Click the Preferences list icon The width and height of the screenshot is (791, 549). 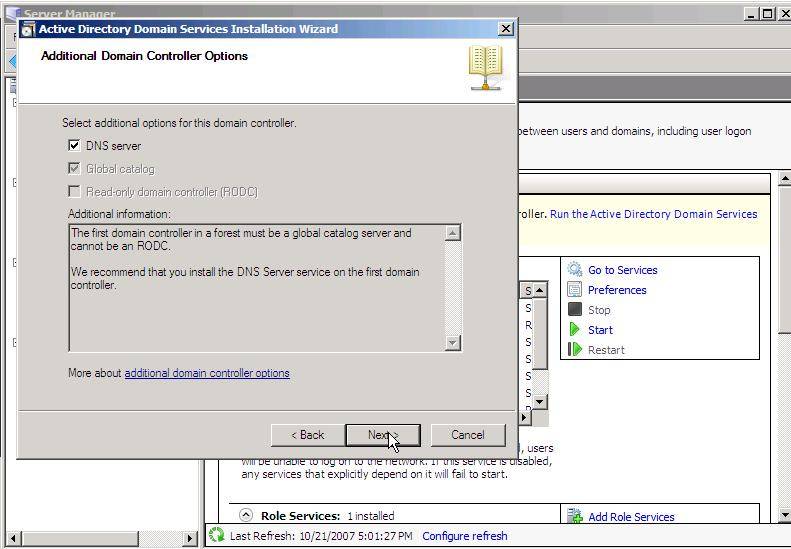point(575,289)
